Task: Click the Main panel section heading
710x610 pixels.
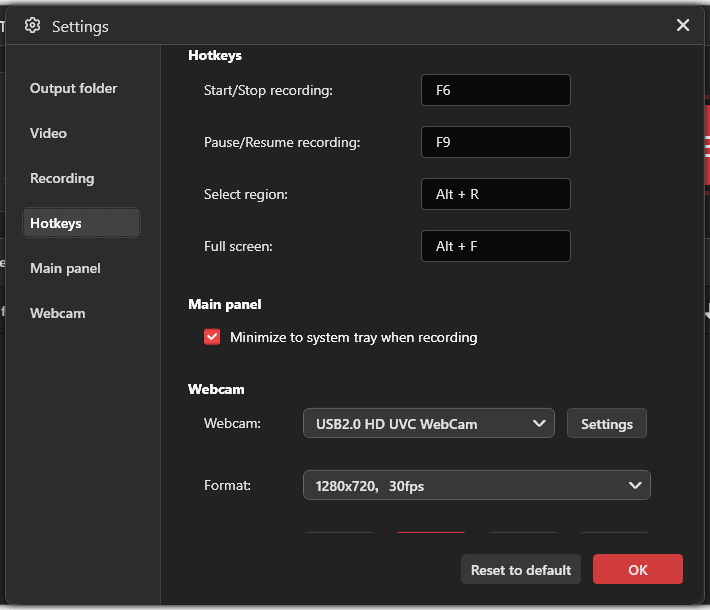Action: [x=225, y=304]
